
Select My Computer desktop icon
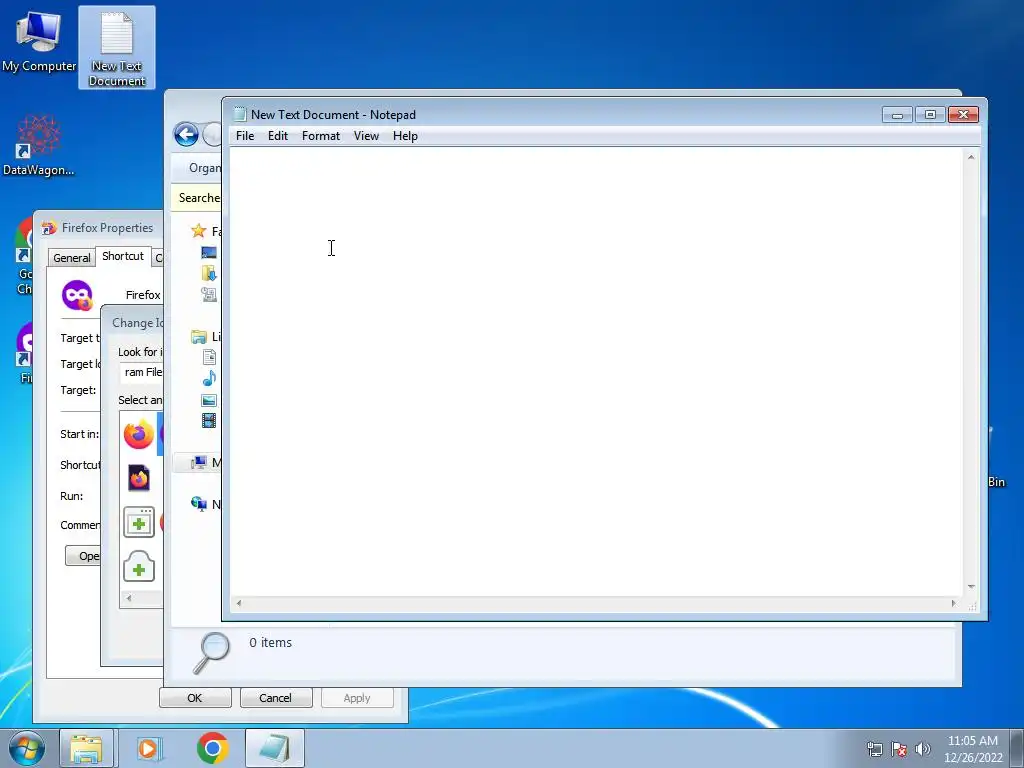pyautogui.click(x=39, y=41)
